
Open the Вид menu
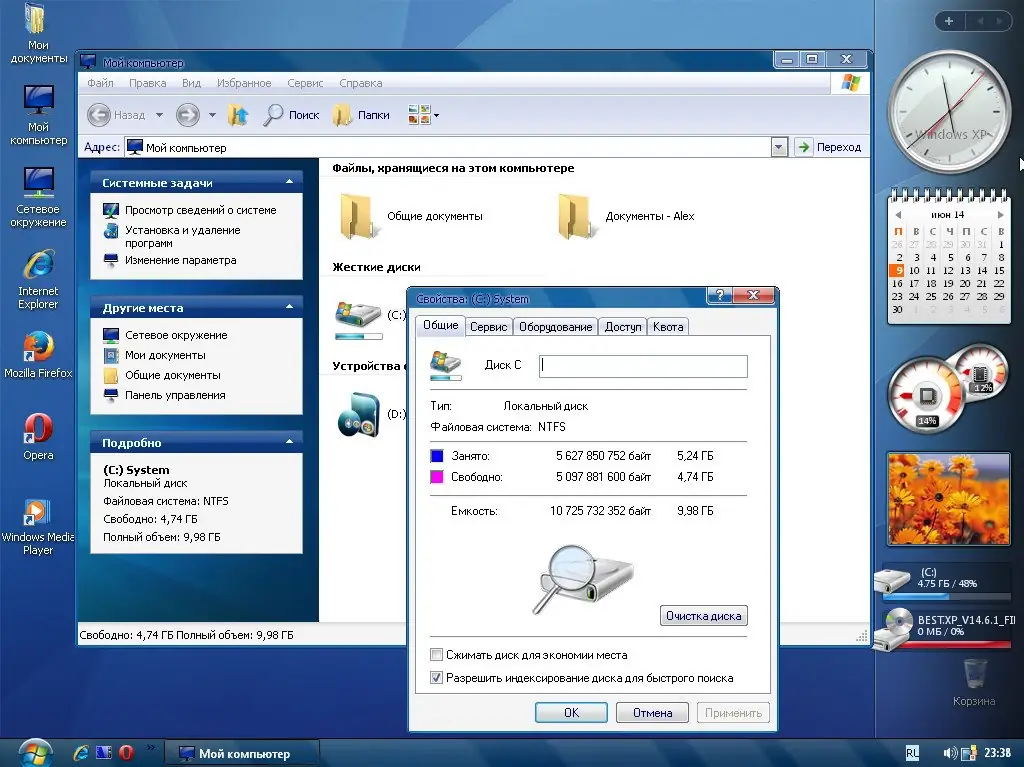tap(191, 83)
